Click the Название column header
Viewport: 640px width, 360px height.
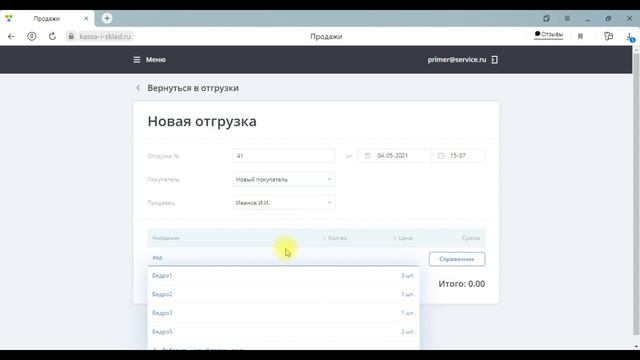pos(166,238)
